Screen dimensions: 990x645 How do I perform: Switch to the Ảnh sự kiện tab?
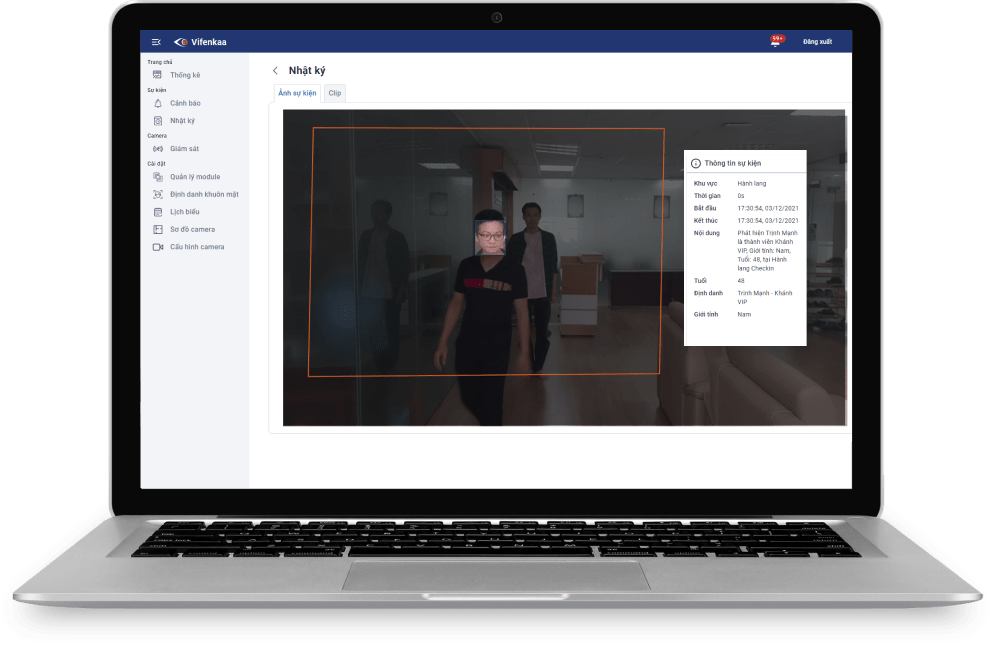pyautogui.click(x=297, y=92)
